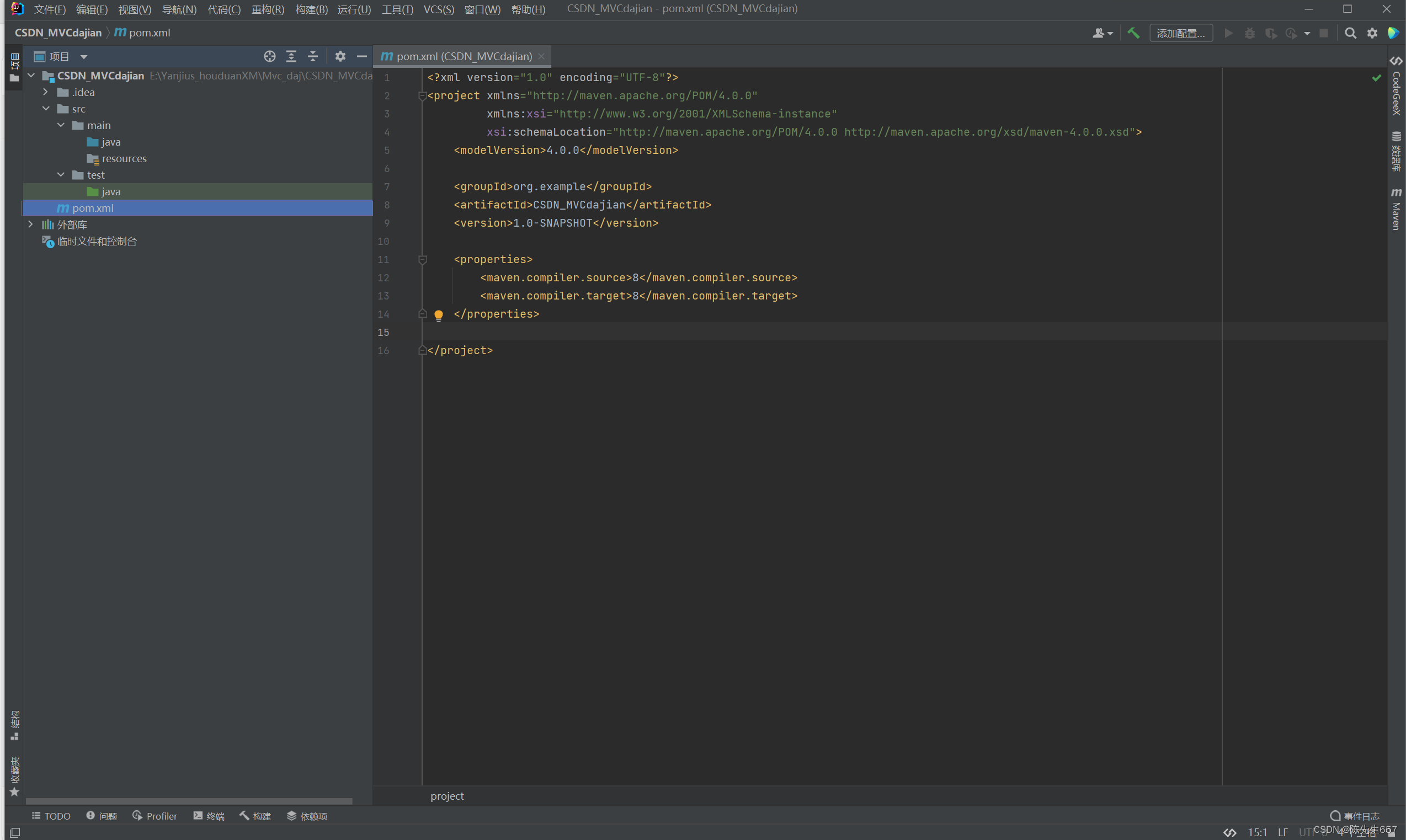Image resolution: width=1406 pixels, height=840 pixels.
Task: Open project panel gear options
Action: click(340, 57)
